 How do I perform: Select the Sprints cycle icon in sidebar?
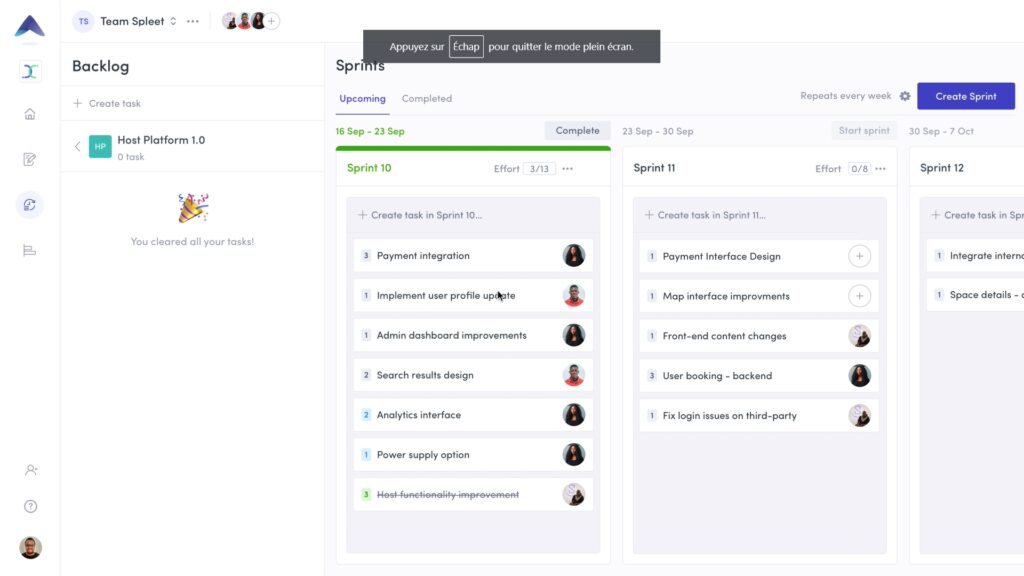[30, 205]
